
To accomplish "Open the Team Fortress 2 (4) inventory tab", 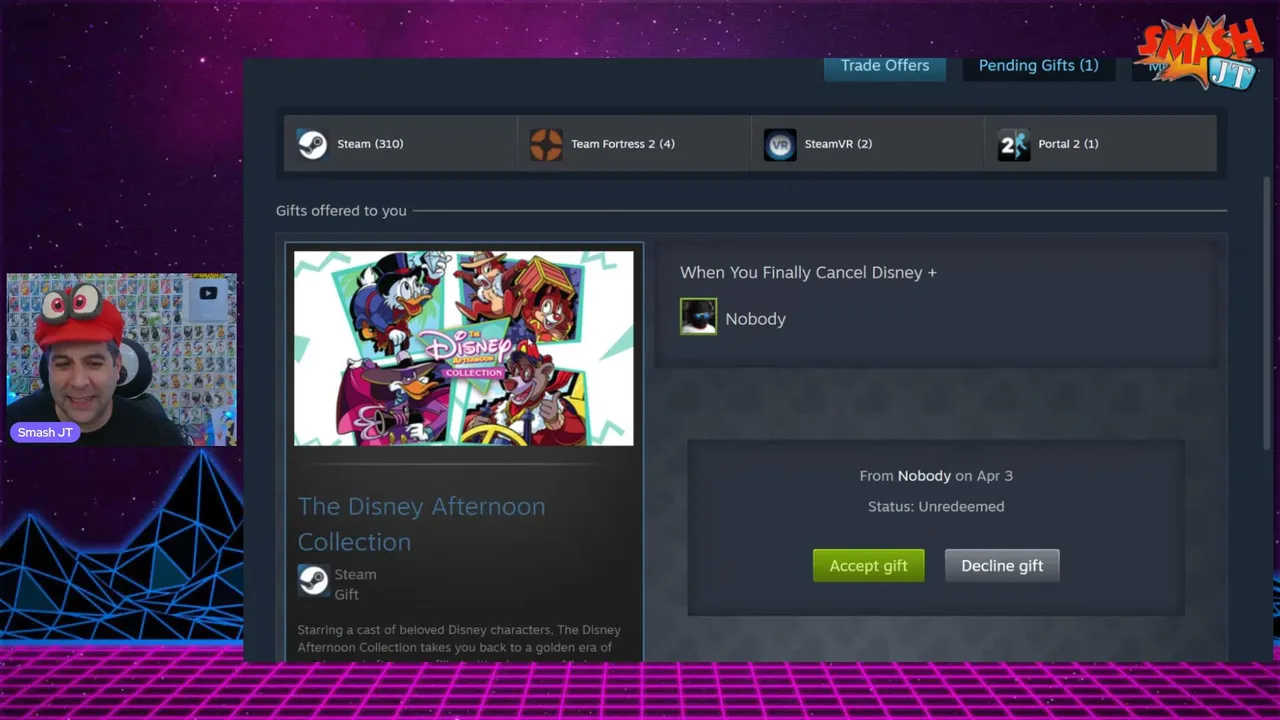I will click(x=634, y=144).
